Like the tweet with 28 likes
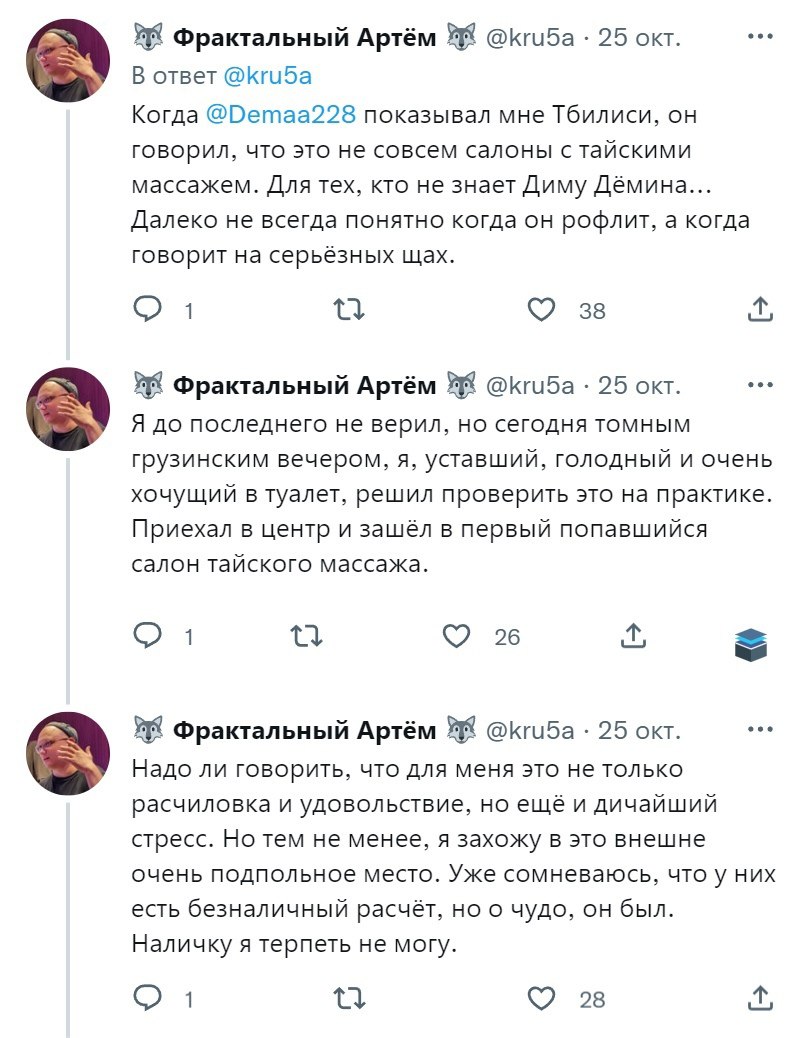The width and height of the screenshot is (797, 1038). pos(541,997)
